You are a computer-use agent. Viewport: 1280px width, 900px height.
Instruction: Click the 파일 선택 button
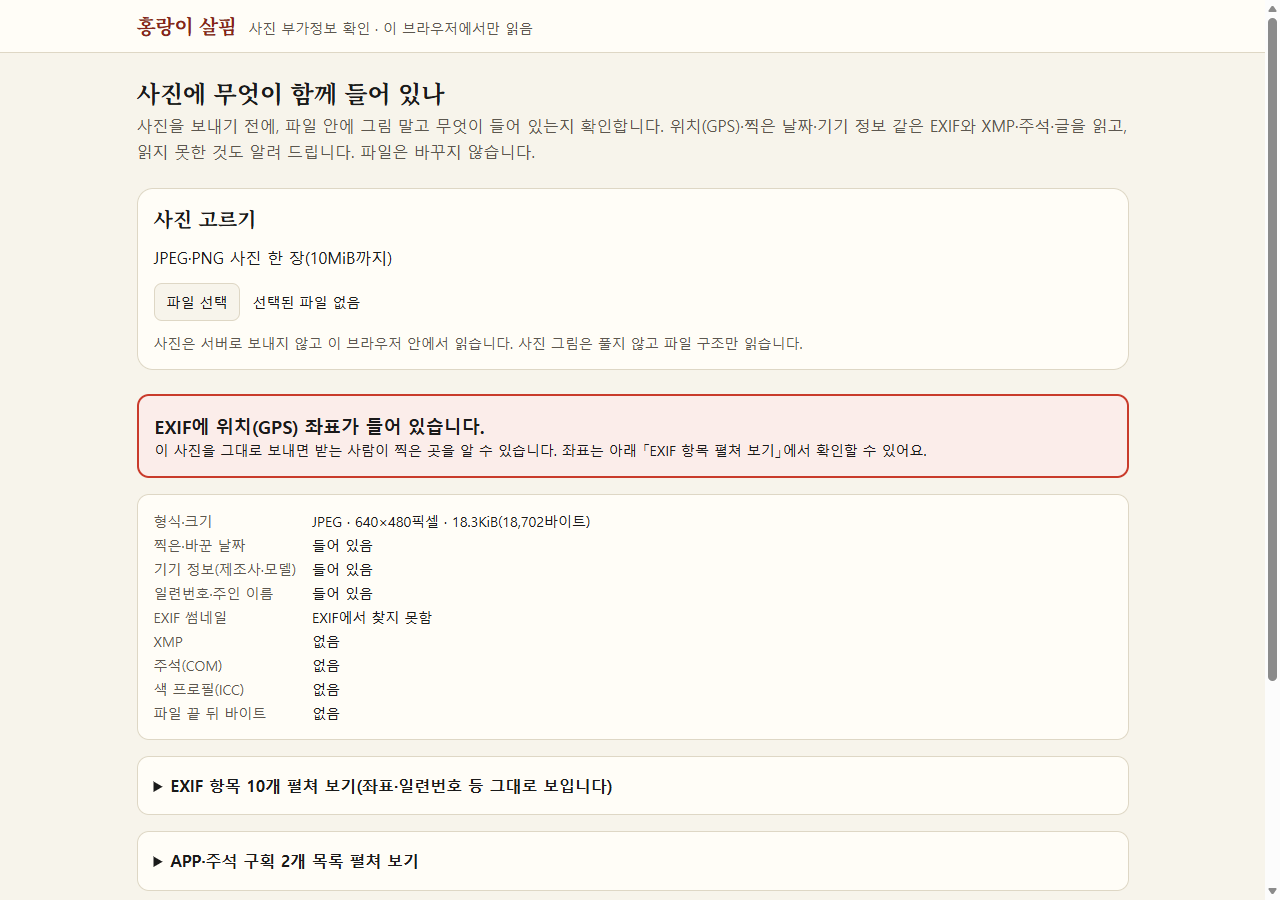click(197, 302)
